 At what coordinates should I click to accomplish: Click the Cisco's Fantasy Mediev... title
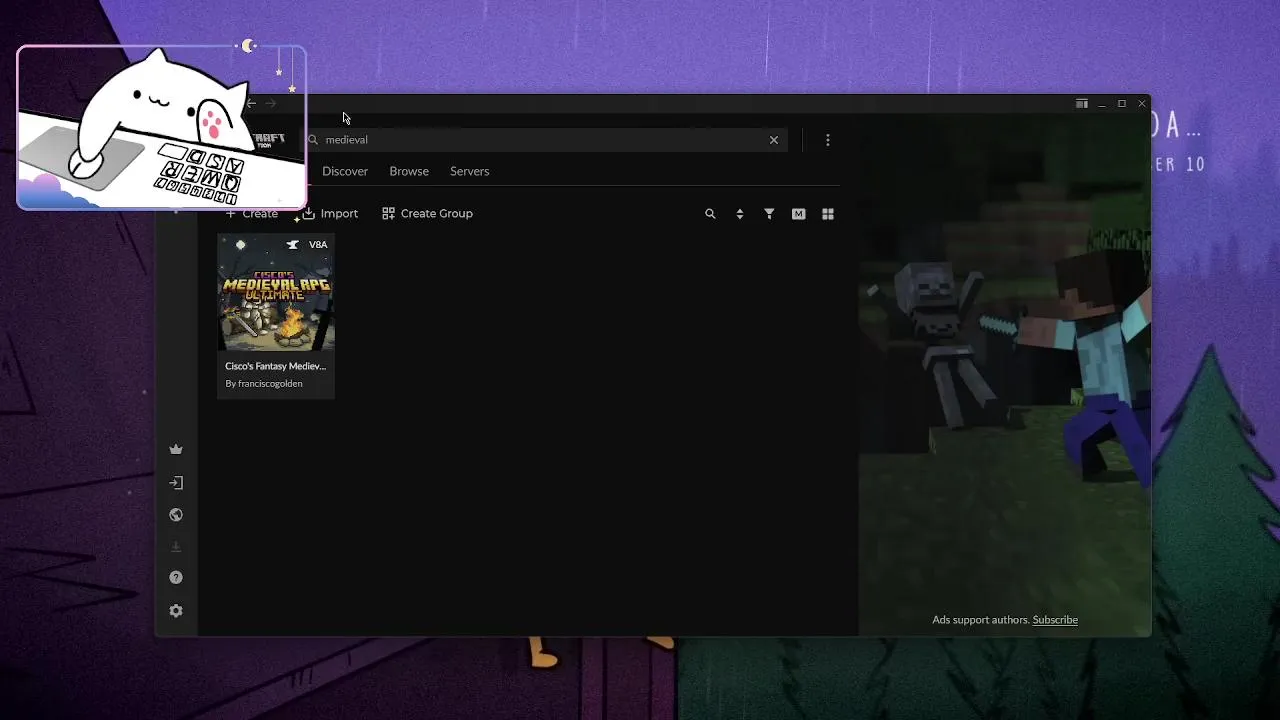[x=275, y=366]
